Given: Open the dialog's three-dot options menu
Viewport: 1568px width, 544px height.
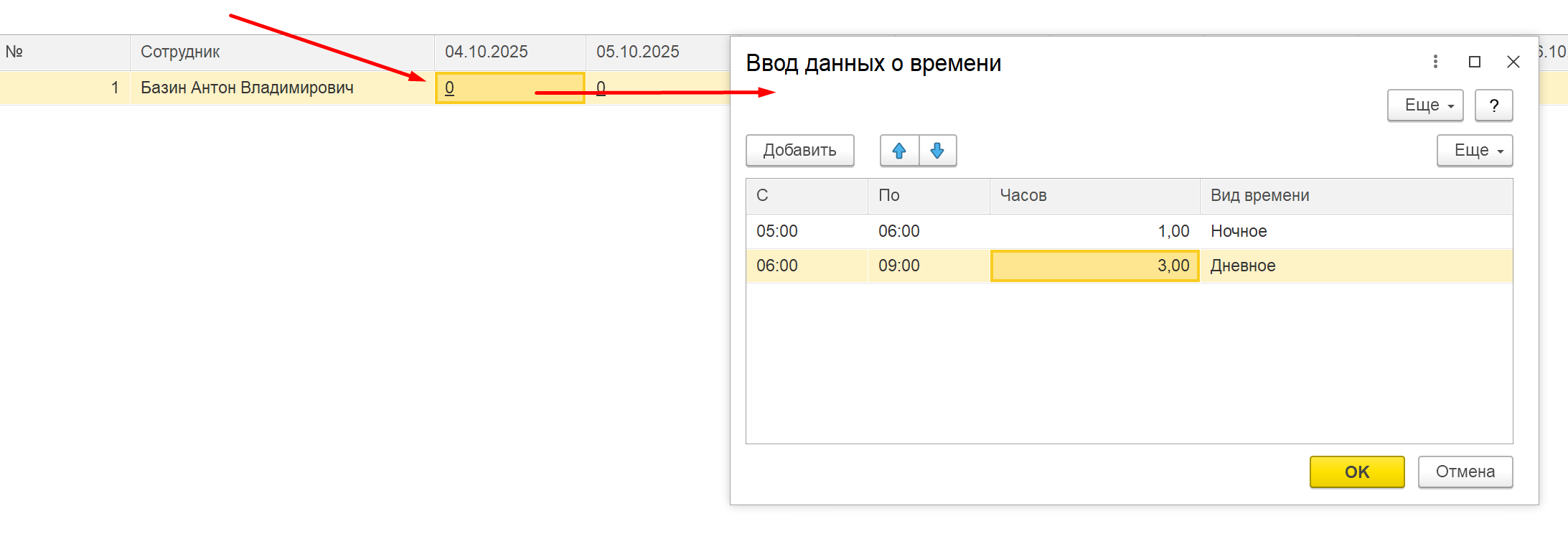Looking at the screenshot, I should [x=1435, y=62].
